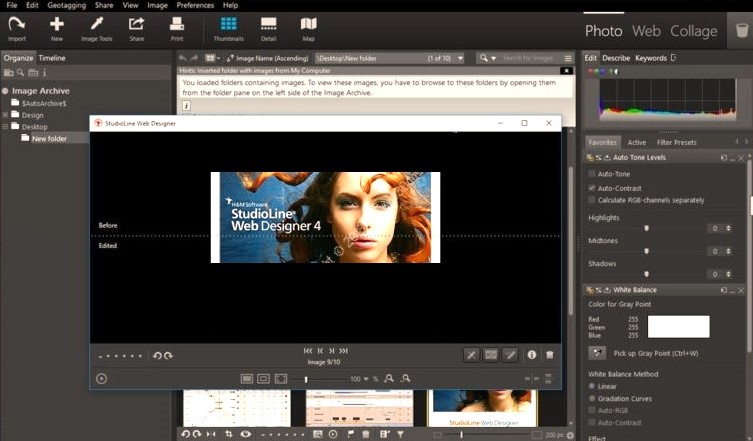Click the Import toolbar icon
This screenshot has height=441, width=753.
coord(17,28)
